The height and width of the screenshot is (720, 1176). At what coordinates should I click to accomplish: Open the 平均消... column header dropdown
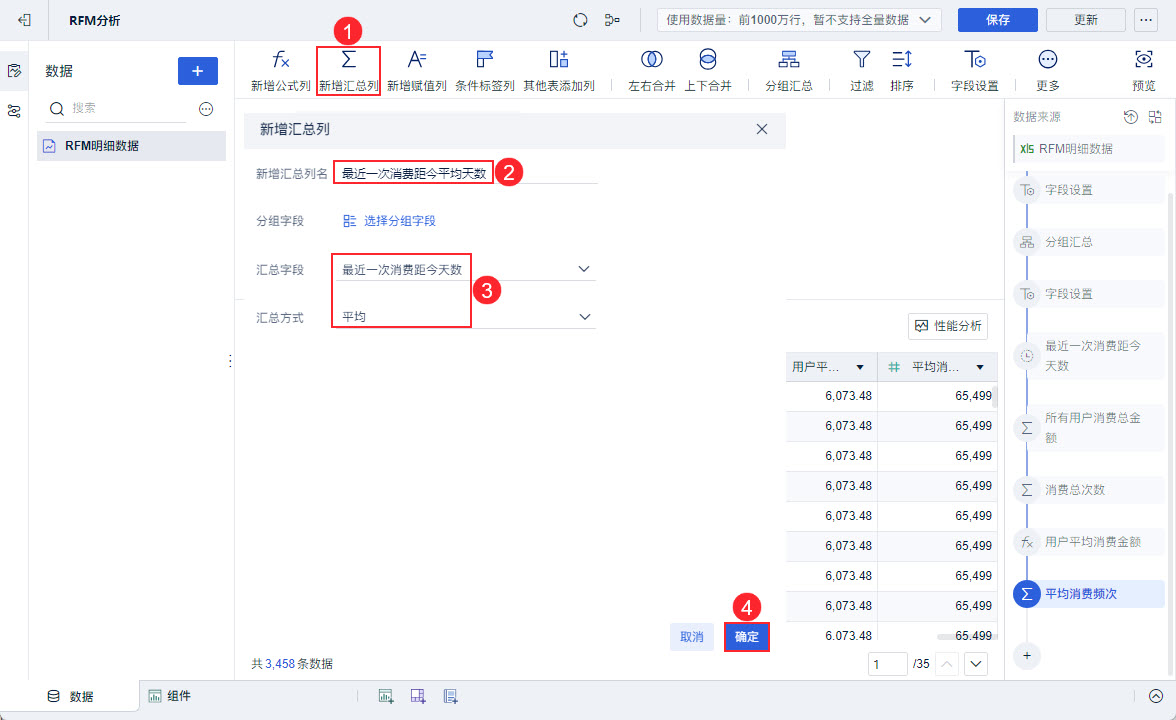[x=980, y=367]
